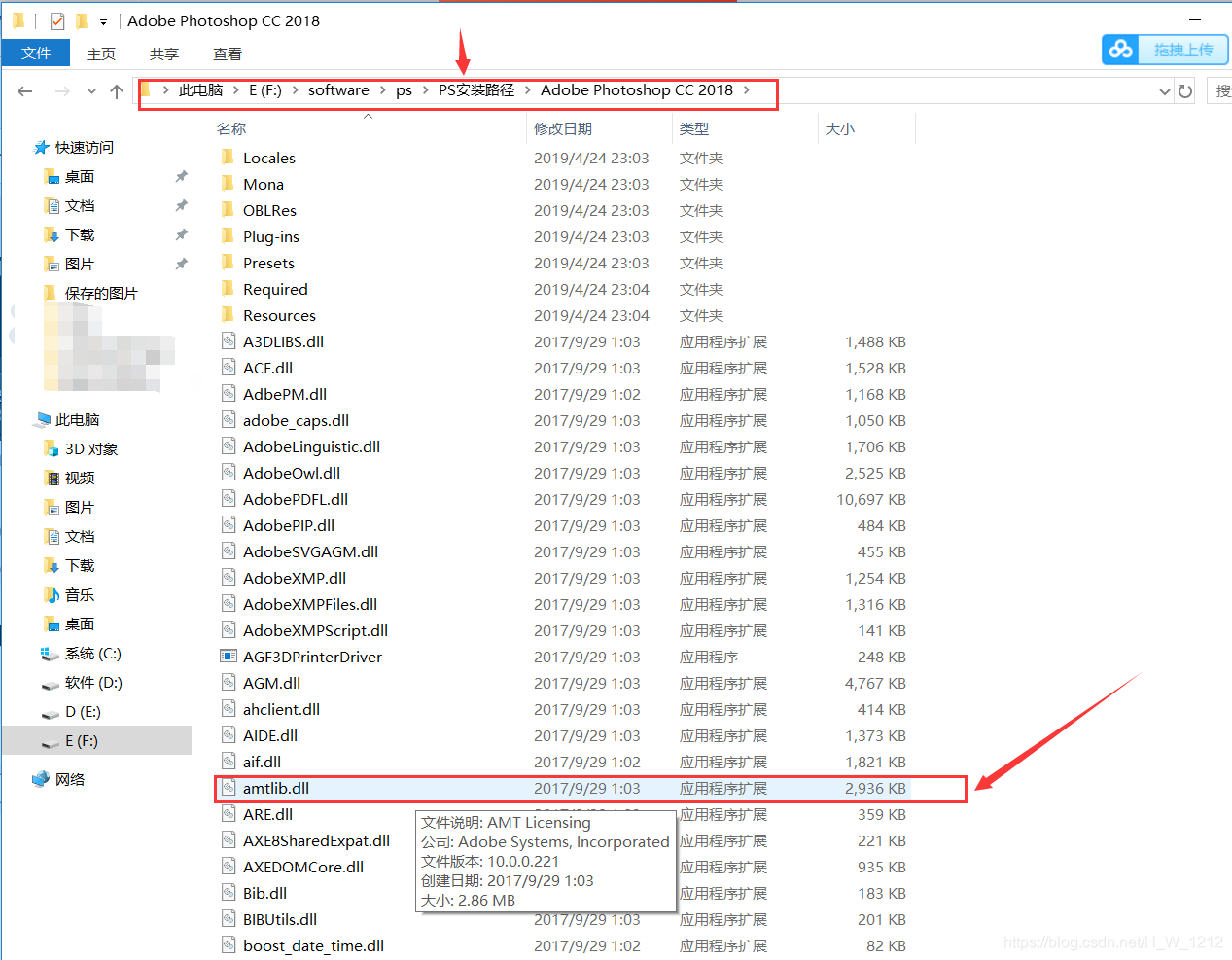Screen dimensions: 1232x960
Task: Click PS安装路径 in the address path
Action: click(x=476, y=90)
